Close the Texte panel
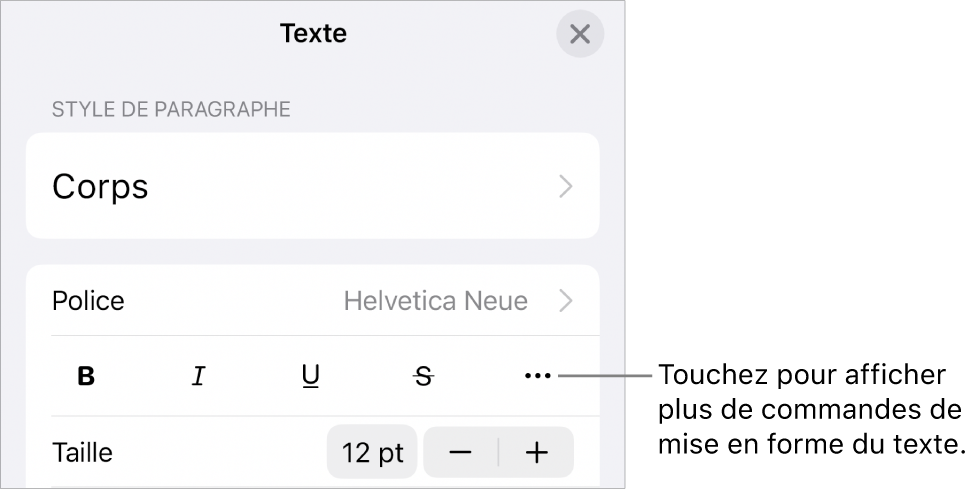The image size is (975, 489). pos(580,34)
